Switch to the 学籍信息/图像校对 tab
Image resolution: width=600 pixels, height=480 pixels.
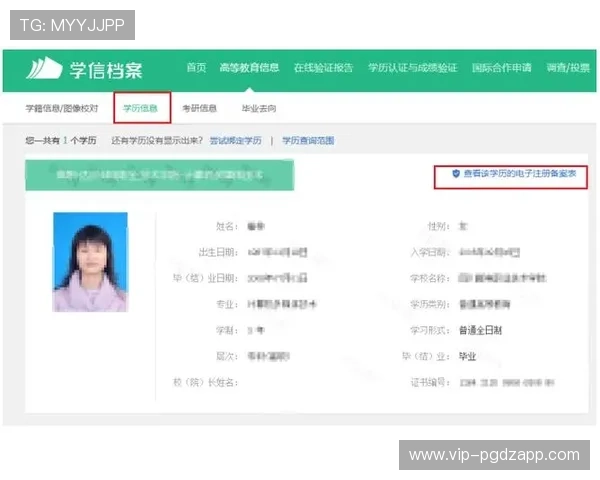pos(62,107)
